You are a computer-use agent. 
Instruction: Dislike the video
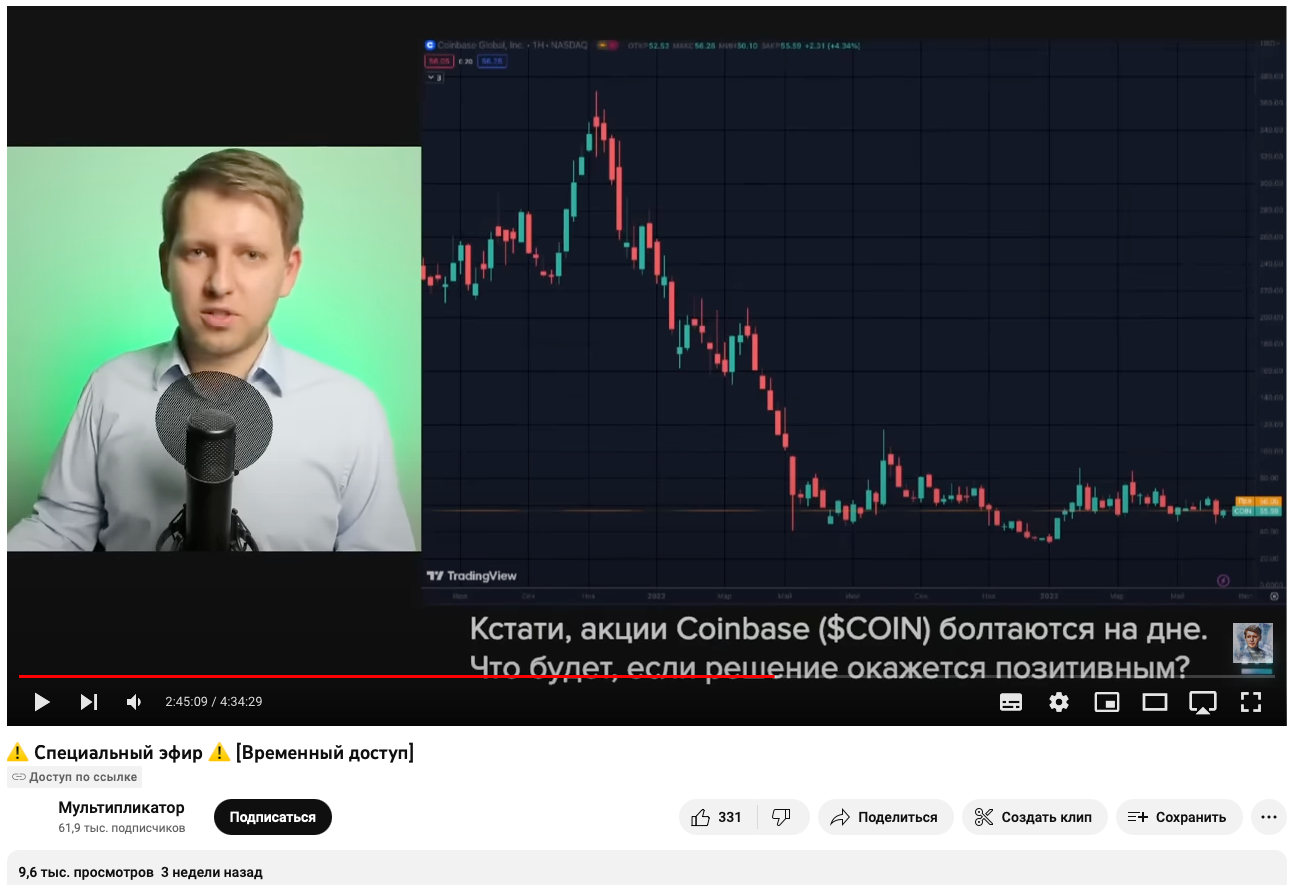pyautogui.click(x=783, y=817)
